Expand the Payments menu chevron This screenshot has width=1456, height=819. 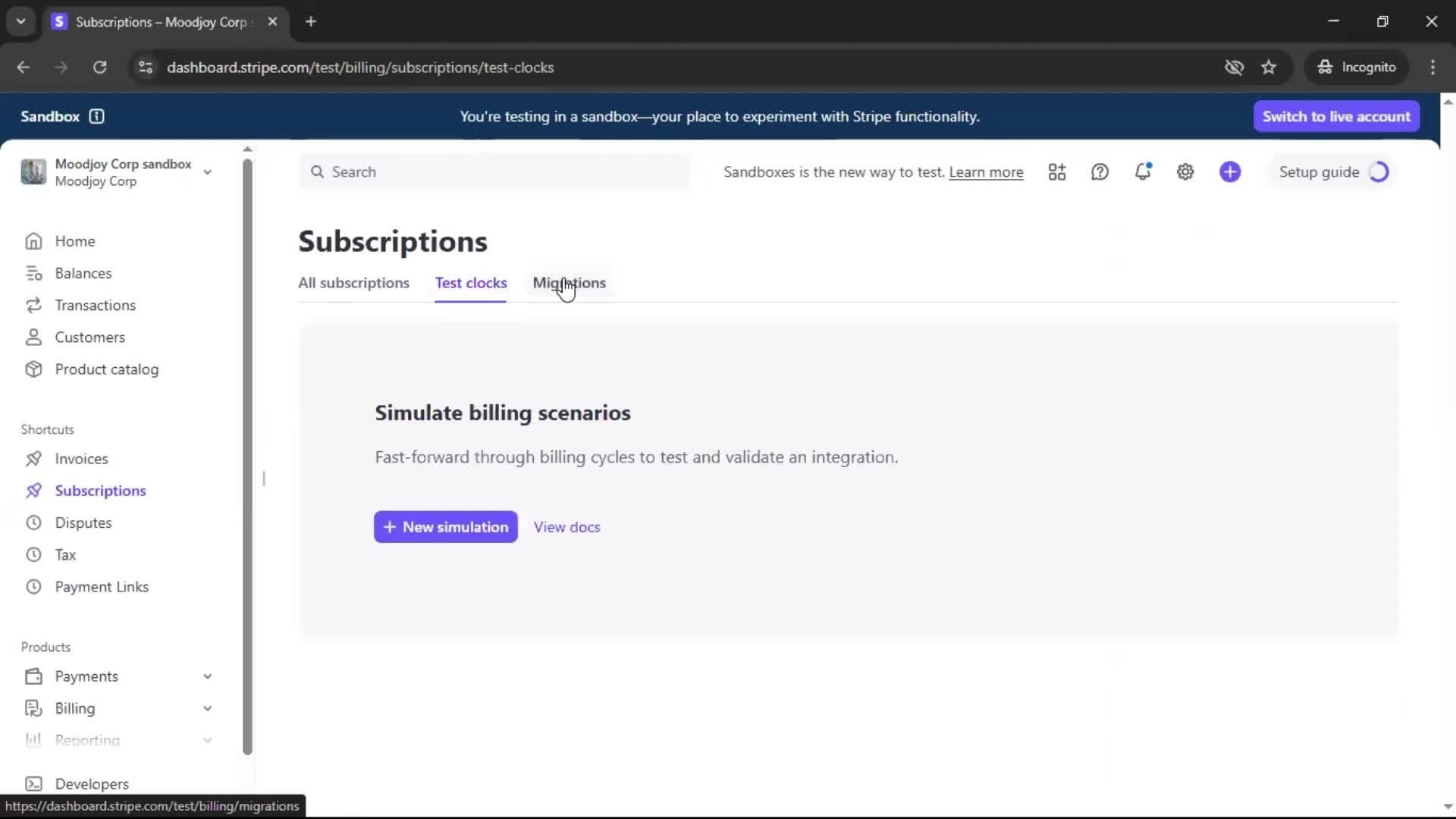[x=207, y=676]
